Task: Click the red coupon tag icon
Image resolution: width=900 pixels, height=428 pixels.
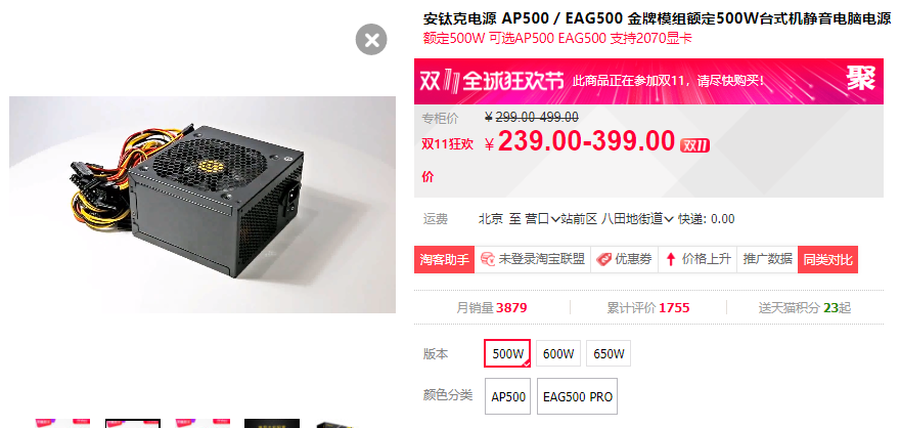Action: (604, 259)
